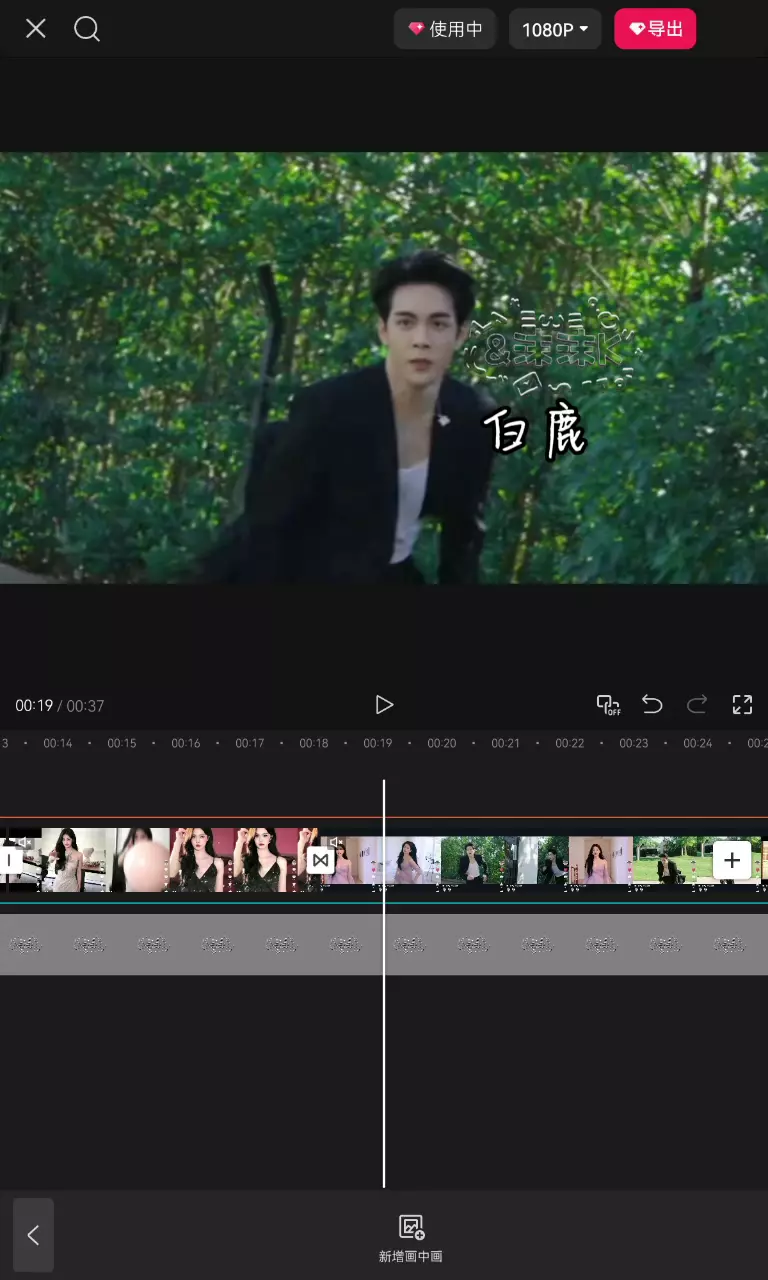Image resolution: width=768 pixels, height=1280 pixels.
Task: Expand the 1080P resolution dropdown
Action: [x=555, y=29]
